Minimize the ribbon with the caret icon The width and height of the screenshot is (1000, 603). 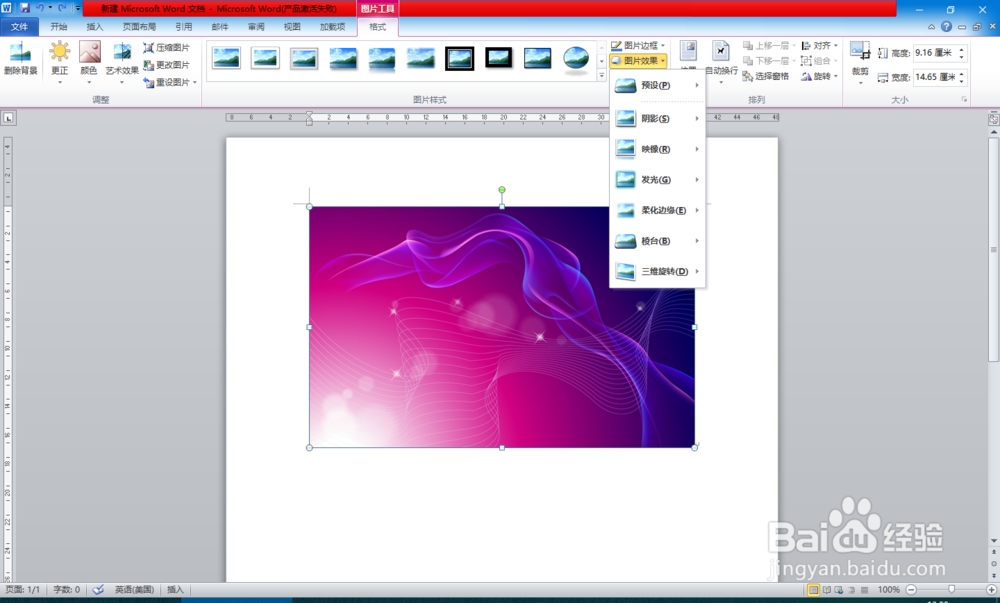tap(932, 27)
